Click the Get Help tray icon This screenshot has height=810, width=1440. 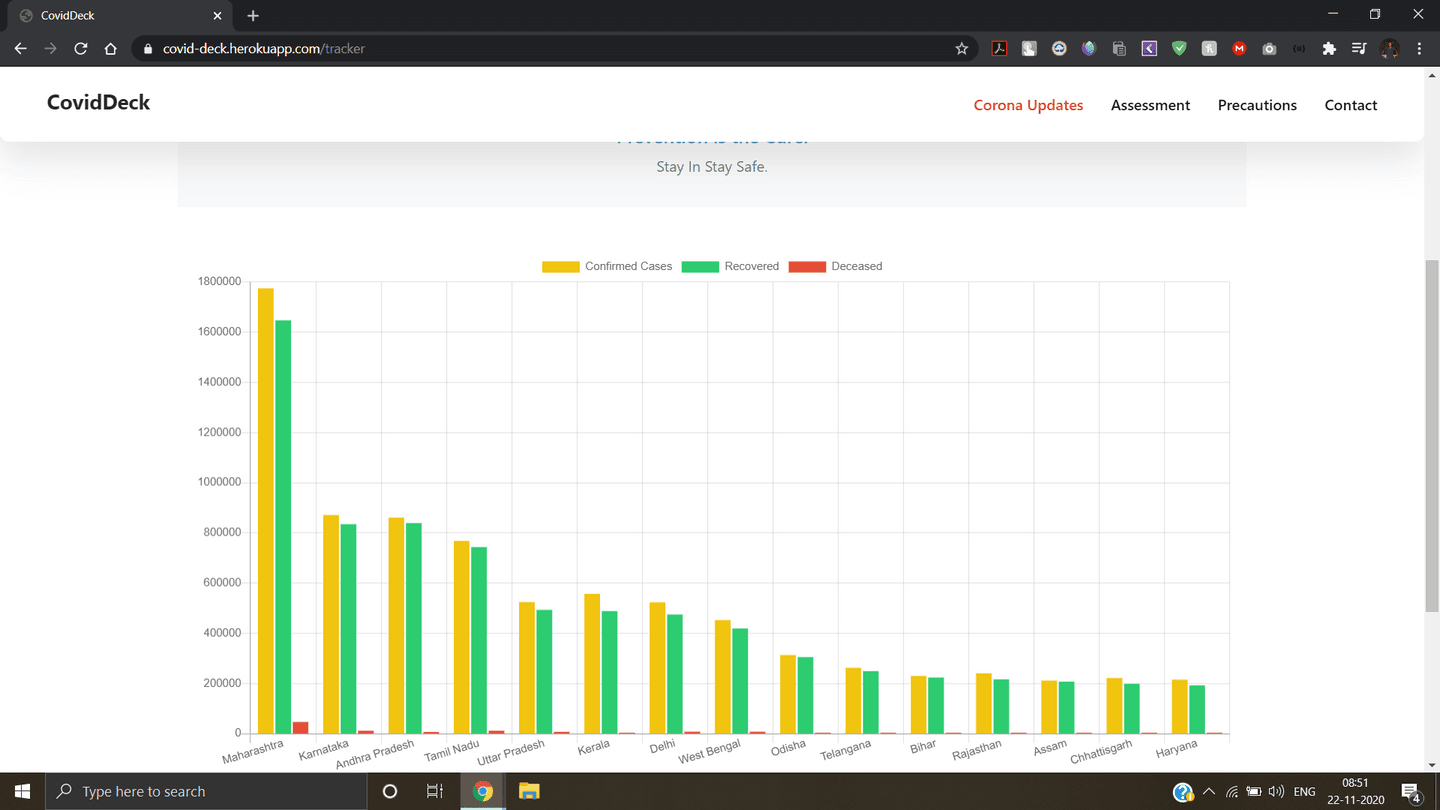pyautogui.click(x=1183, y=792)
